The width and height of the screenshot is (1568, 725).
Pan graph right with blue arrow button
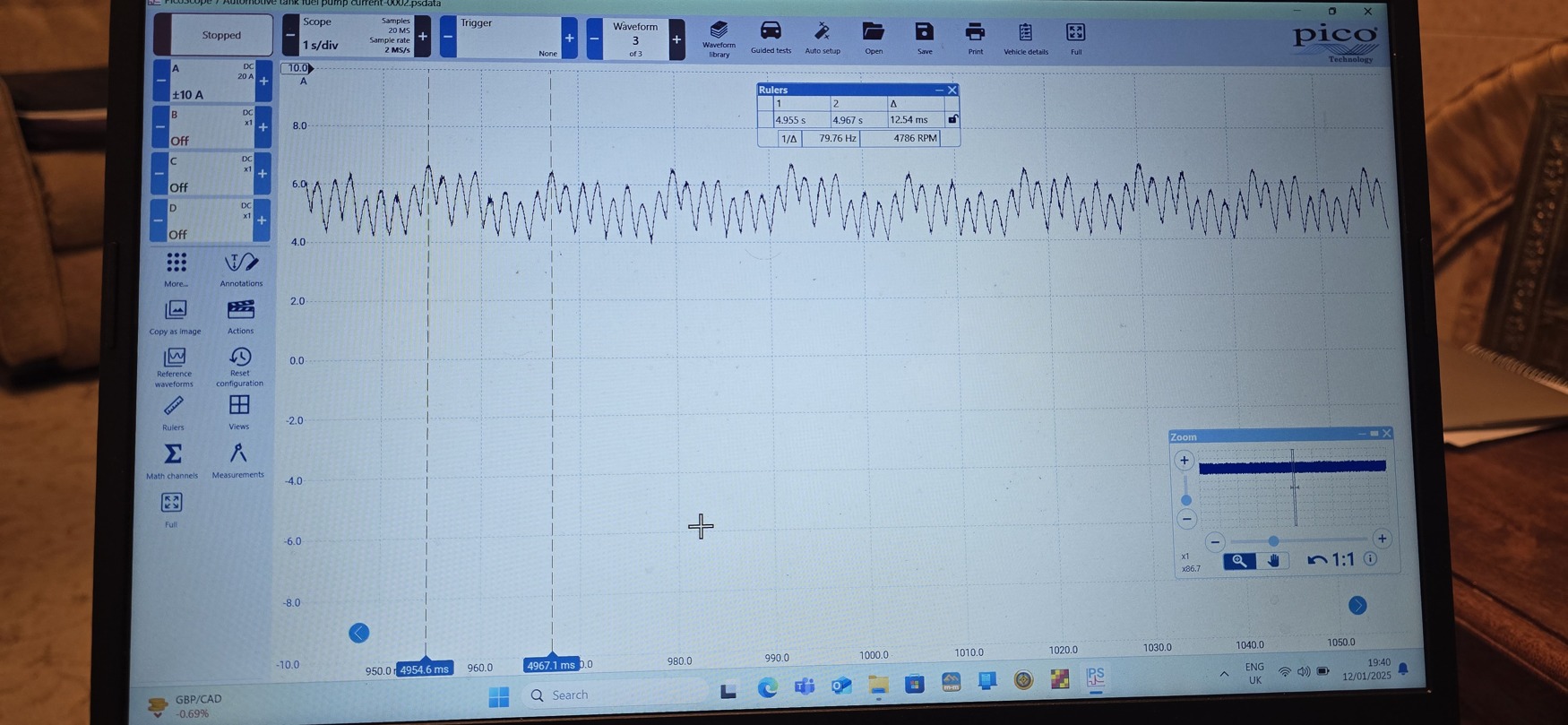click(1357, 606)
